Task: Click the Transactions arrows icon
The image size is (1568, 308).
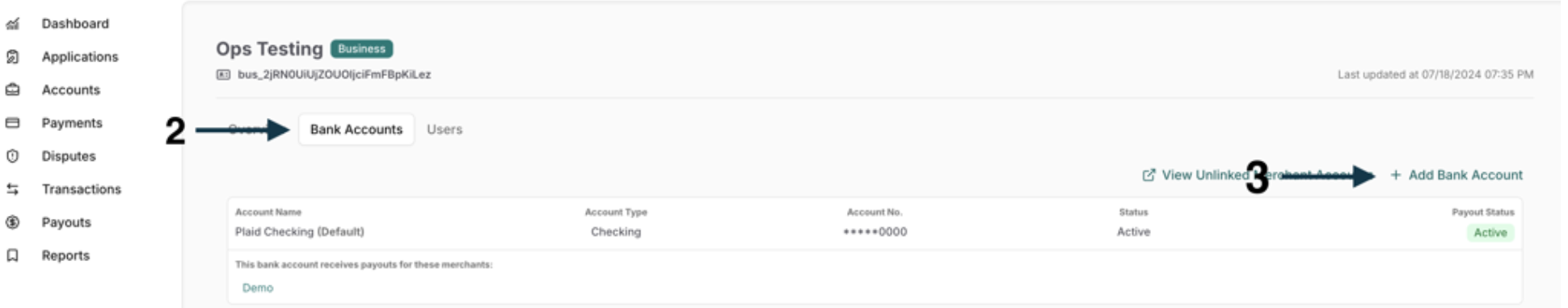Action: click(12, 189)
